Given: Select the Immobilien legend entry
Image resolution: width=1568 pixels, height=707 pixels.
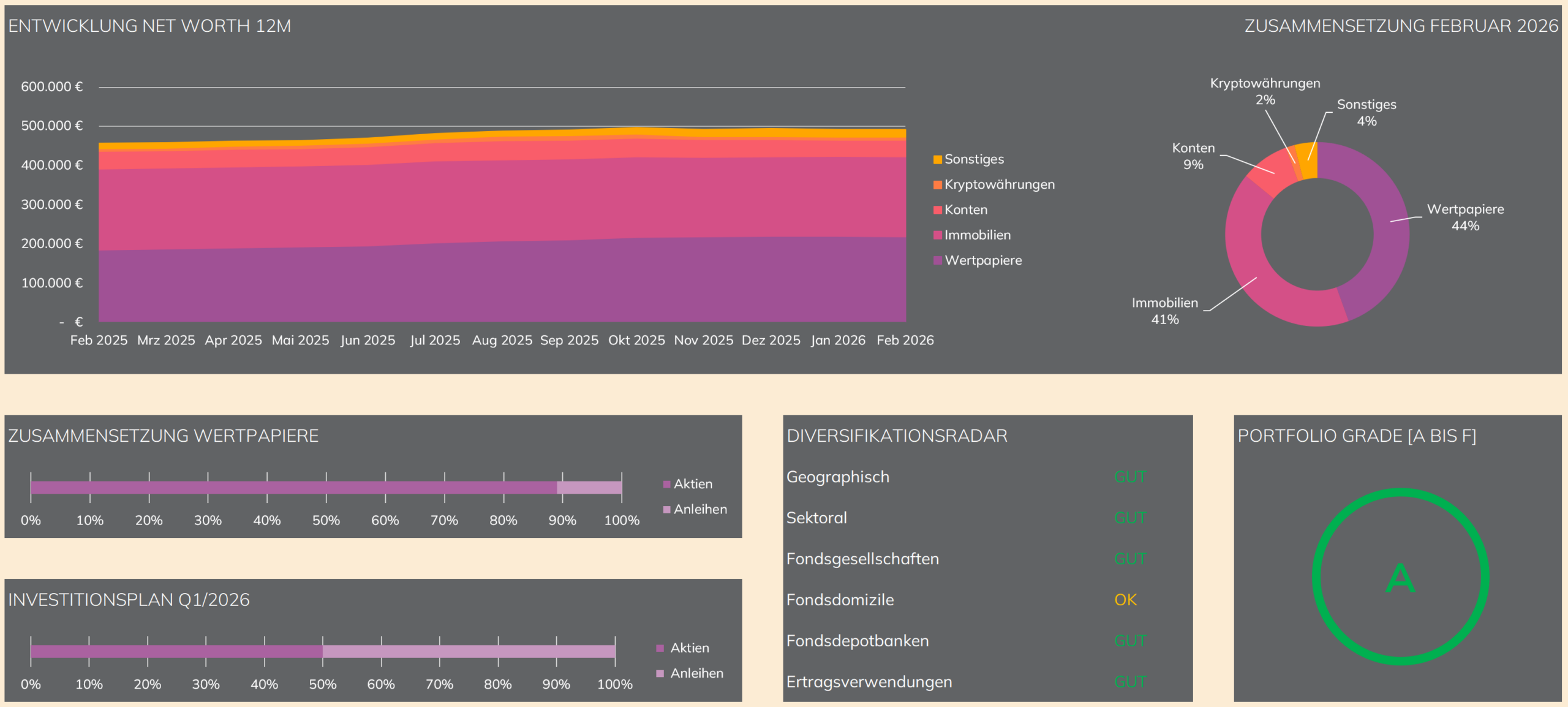Looking at the screenshot, I should (x=977, y=235).
